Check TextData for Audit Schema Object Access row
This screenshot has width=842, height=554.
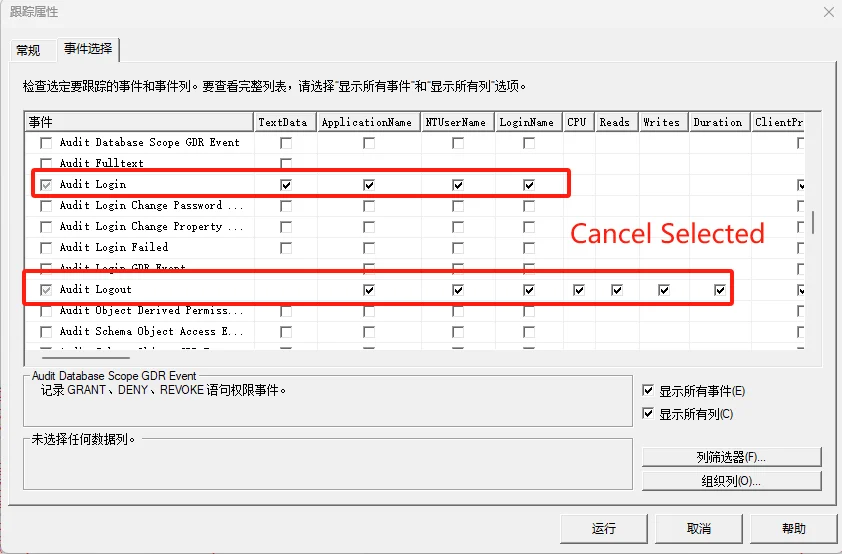[x=286, y=332]
